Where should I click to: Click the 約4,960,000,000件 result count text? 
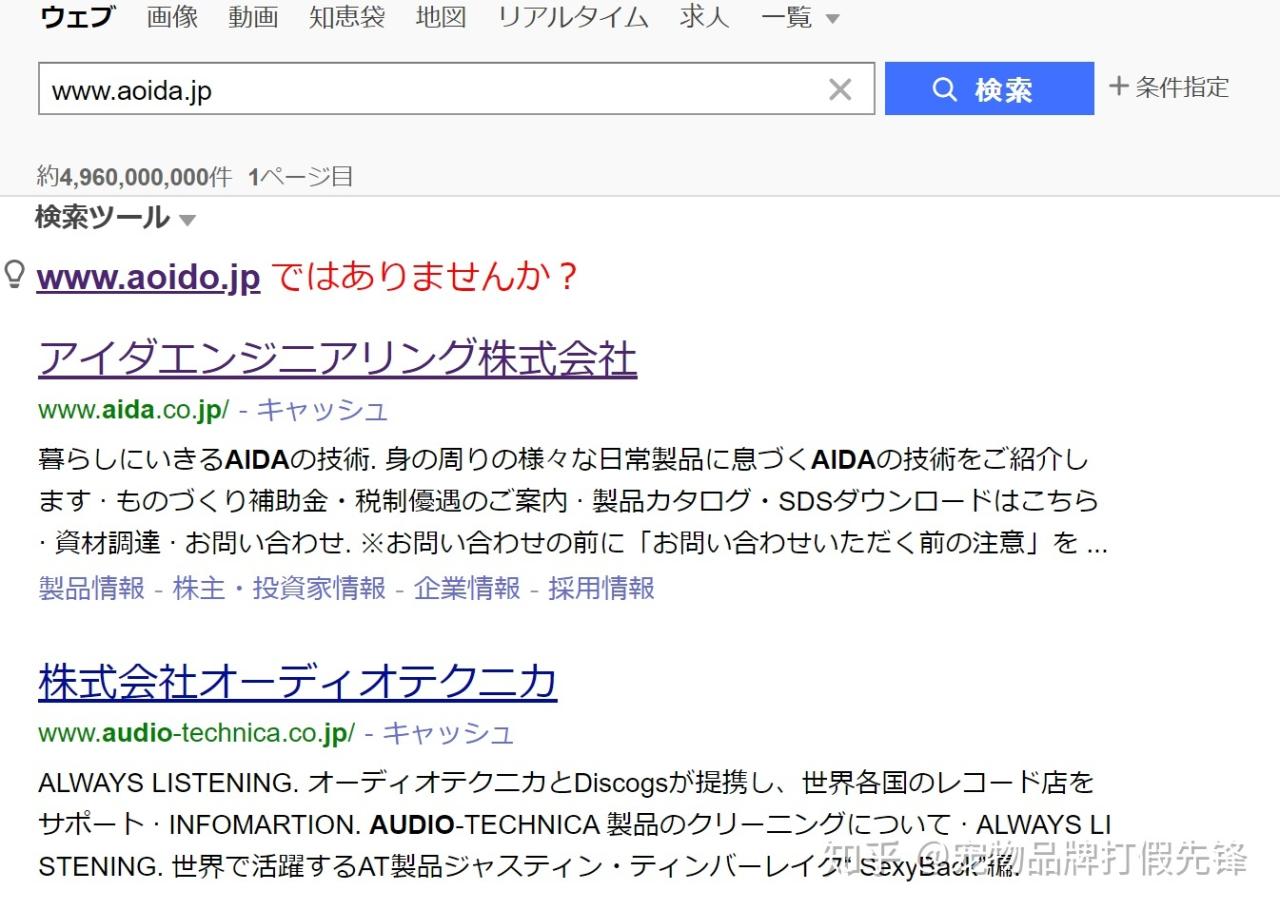coord(134,177)
